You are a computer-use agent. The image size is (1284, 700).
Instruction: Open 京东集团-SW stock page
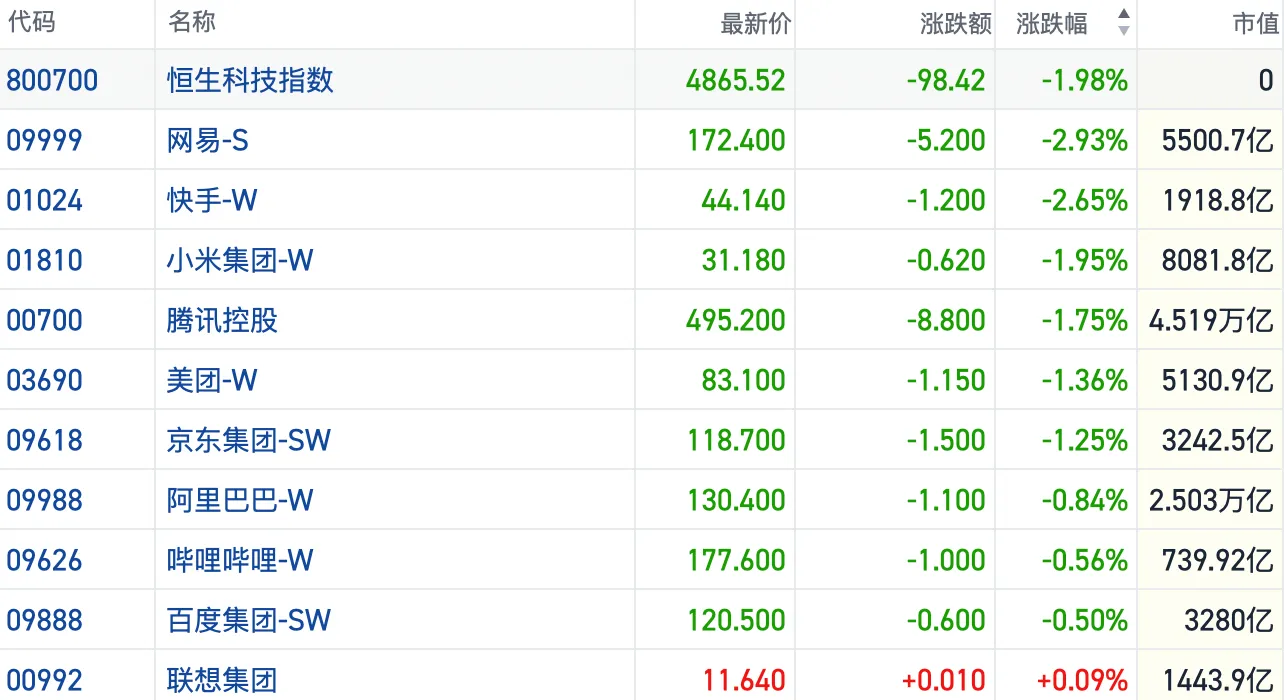coord(249,440)
